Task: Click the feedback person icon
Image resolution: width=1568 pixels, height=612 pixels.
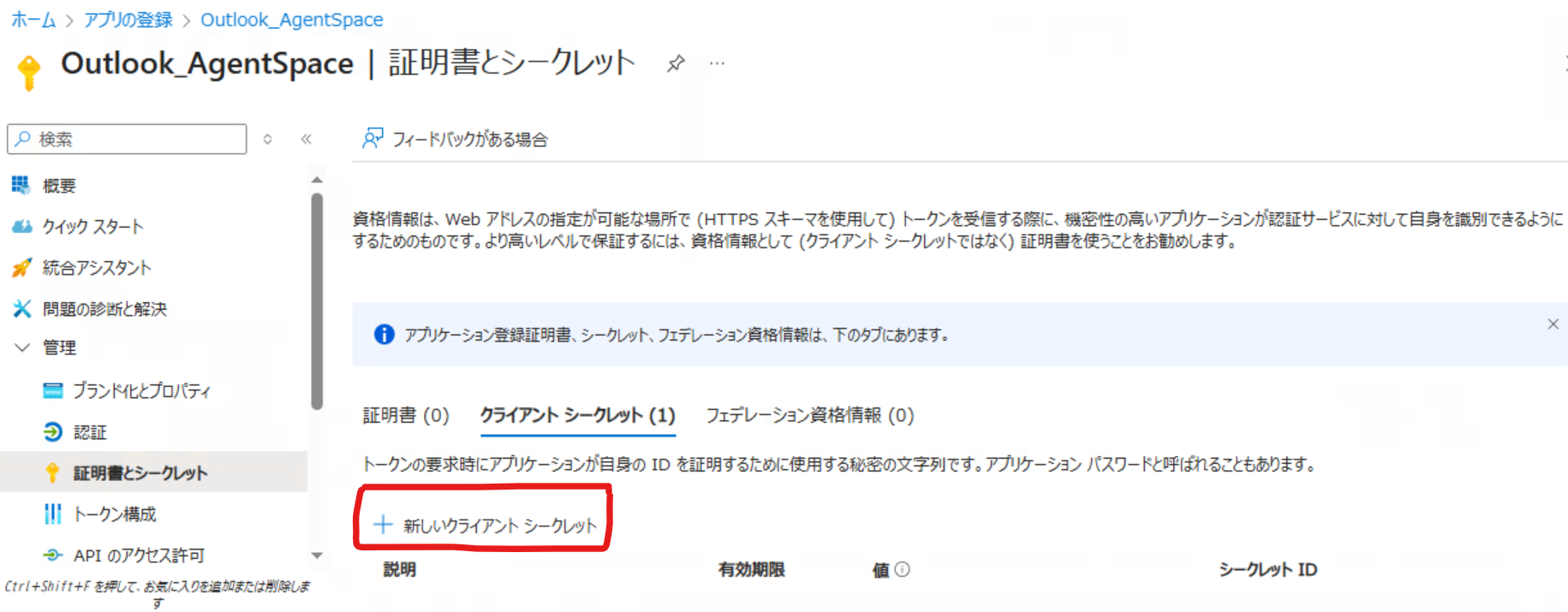Action: point(373,139)
